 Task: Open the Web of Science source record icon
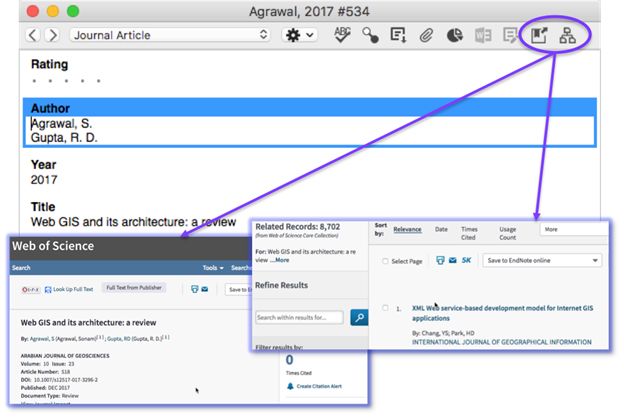click(x=539, y=35)
